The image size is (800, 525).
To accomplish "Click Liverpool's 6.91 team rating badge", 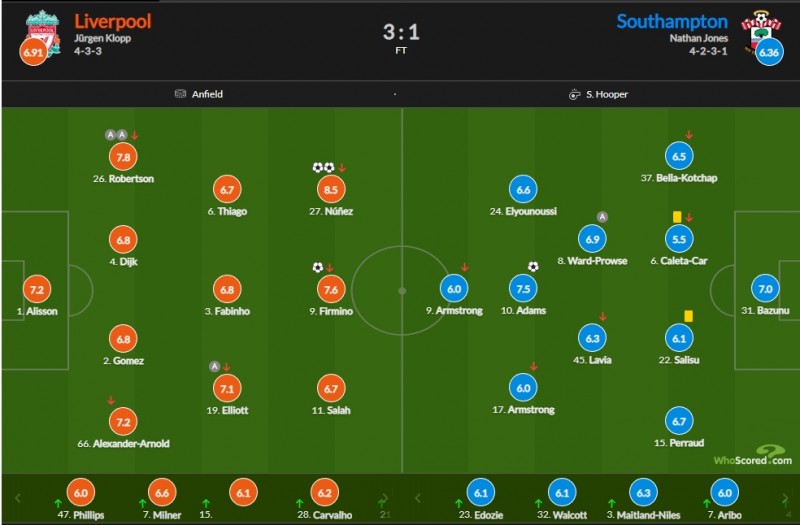I will click(33, 53).
